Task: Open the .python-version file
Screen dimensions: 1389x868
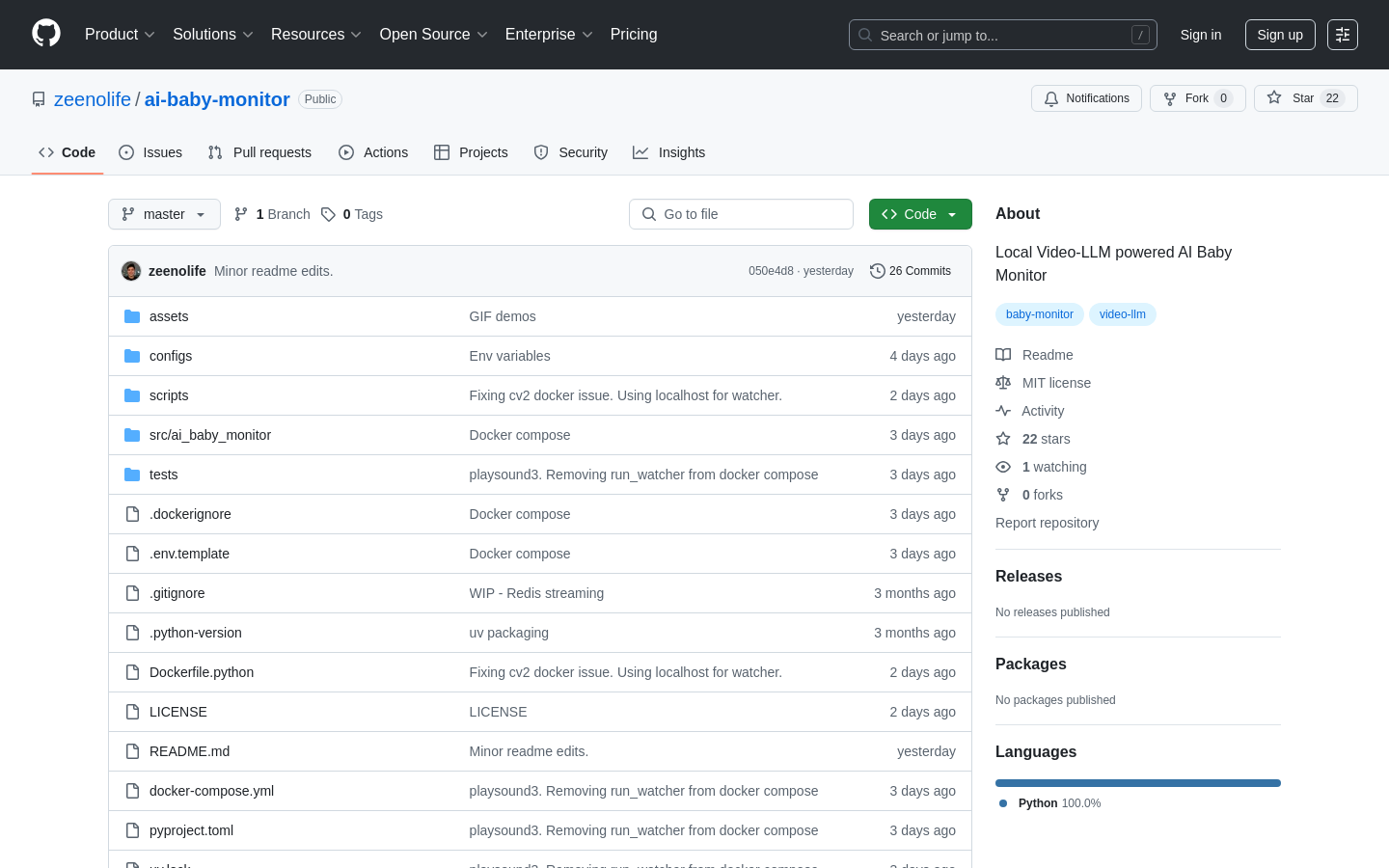Action: [196, 633]
